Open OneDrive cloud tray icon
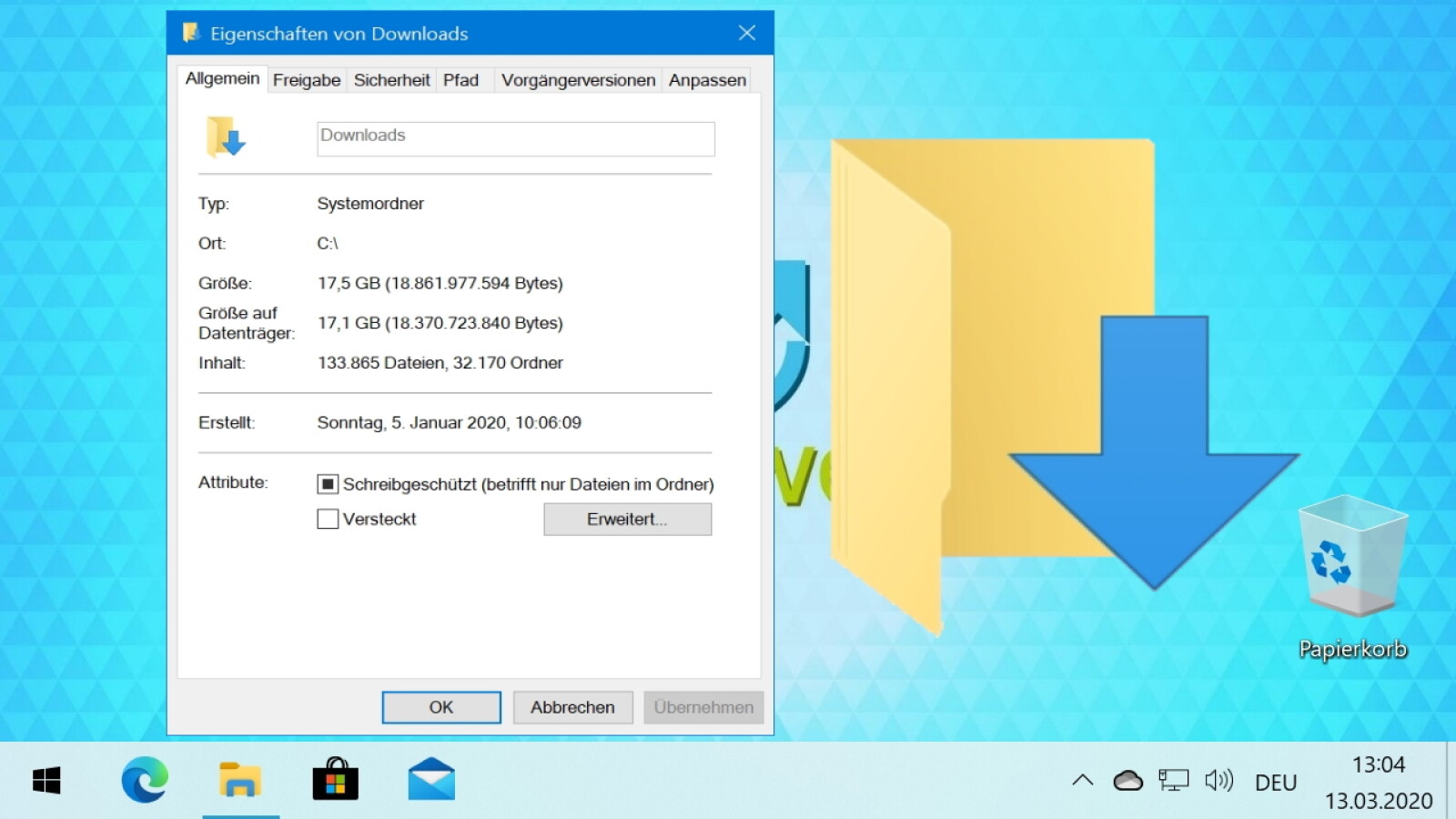 (x=1128, y=780)
